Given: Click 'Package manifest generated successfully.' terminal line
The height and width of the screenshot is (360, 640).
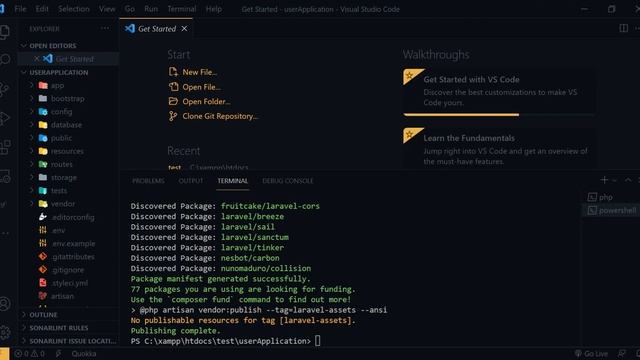Looking at the screenshot, I should click(220, 279).
